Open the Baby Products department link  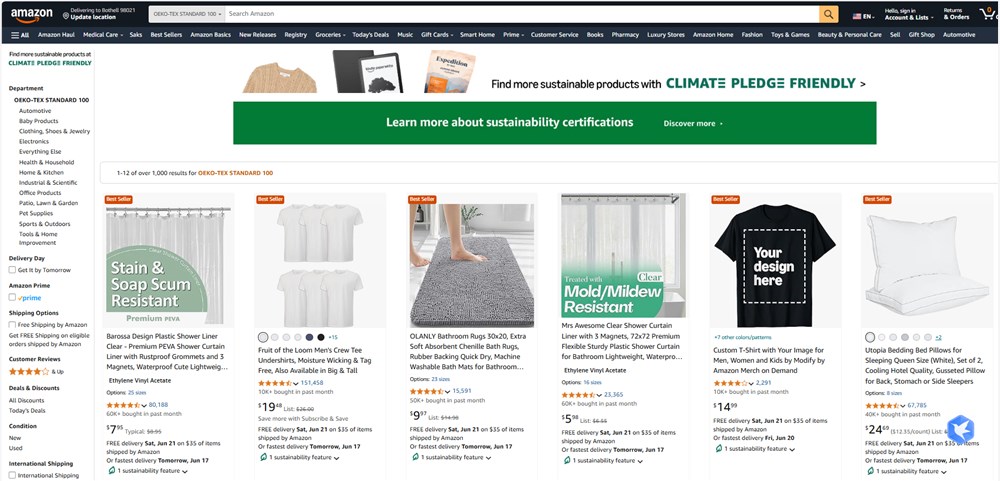(x=38, y=121)
